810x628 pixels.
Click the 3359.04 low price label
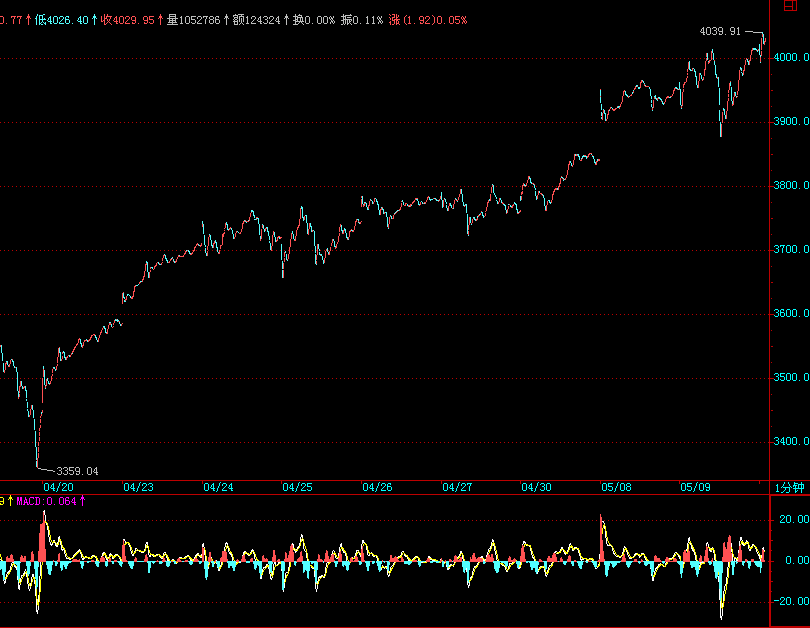click(x=77, y=471)
